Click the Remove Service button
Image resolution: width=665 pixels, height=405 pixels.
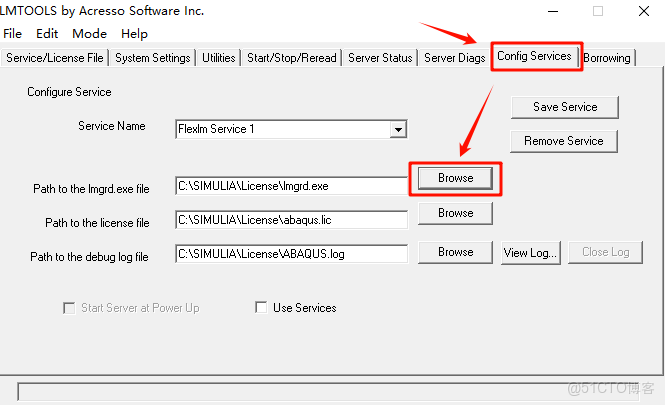tap(564, 141)
